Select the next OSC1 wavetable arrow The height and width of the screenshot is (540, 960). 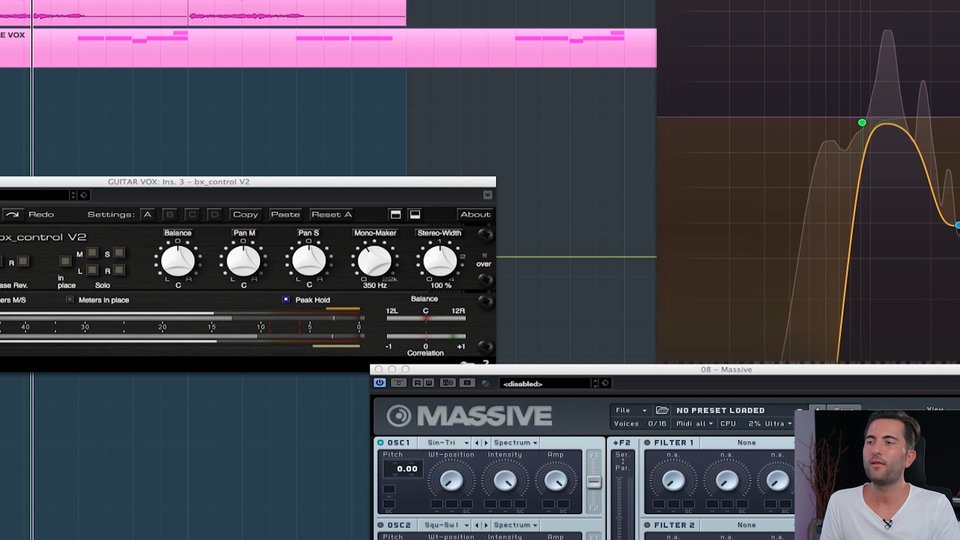pyautogui.click(x=486, y=442)
